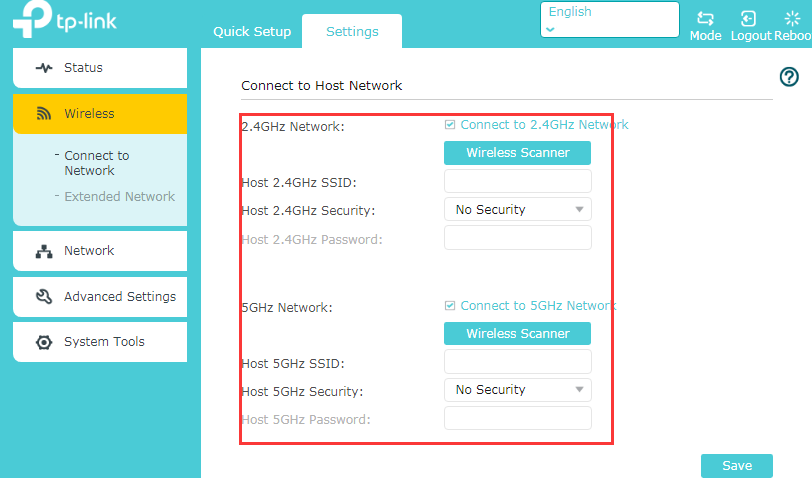Click Wireless Scanner for 2.4GHz network
Screen dimensions: 812x478
click(517, 153)
